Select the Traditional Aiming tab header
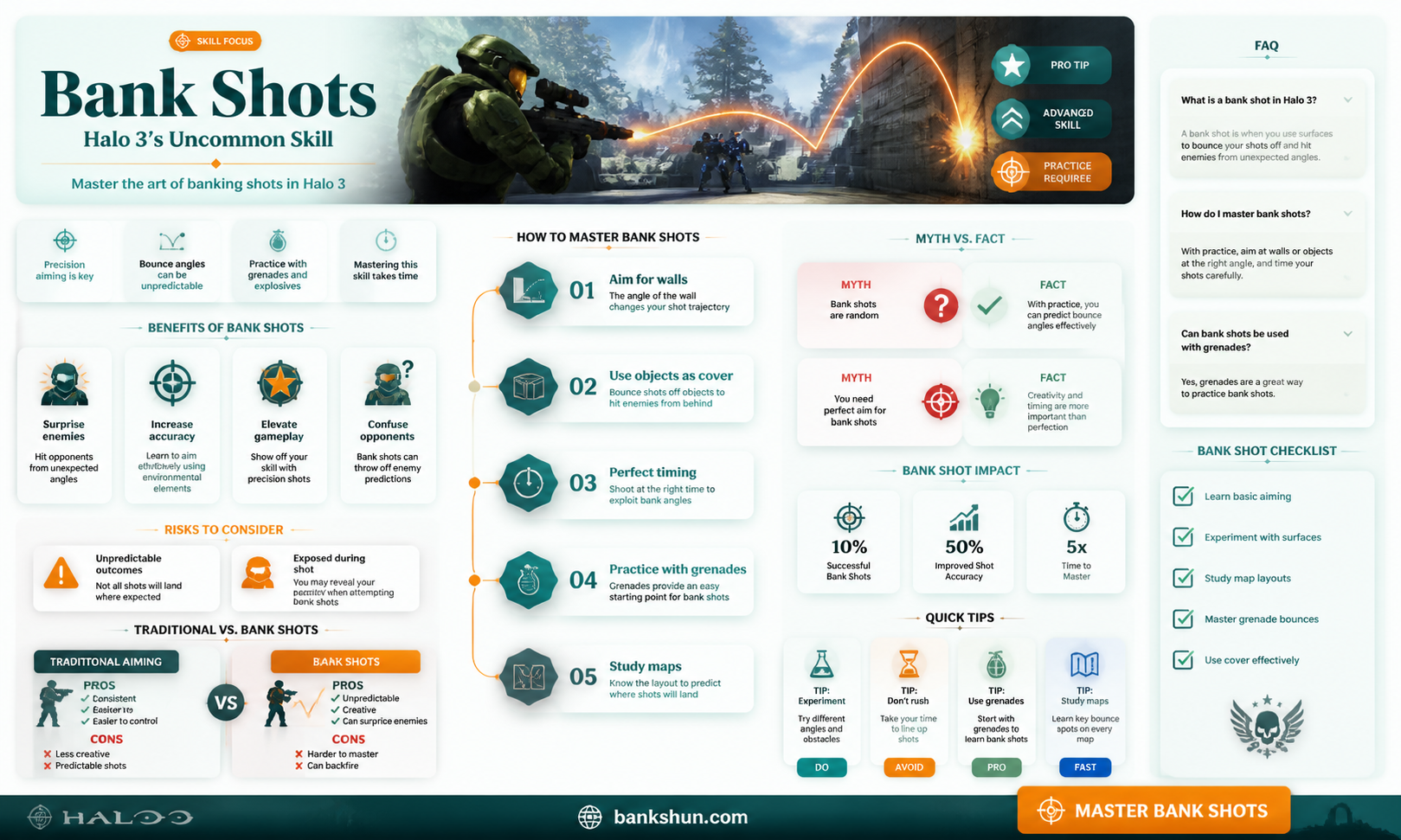1401x840 pixels. click(106, 662)
